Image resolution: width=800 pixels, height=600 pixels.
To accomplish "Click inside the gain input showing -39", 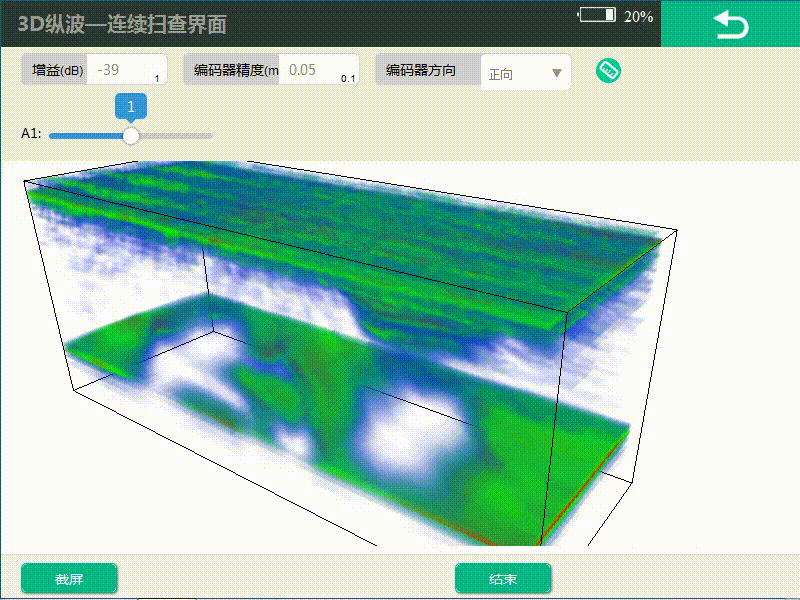I will point(120,71).
